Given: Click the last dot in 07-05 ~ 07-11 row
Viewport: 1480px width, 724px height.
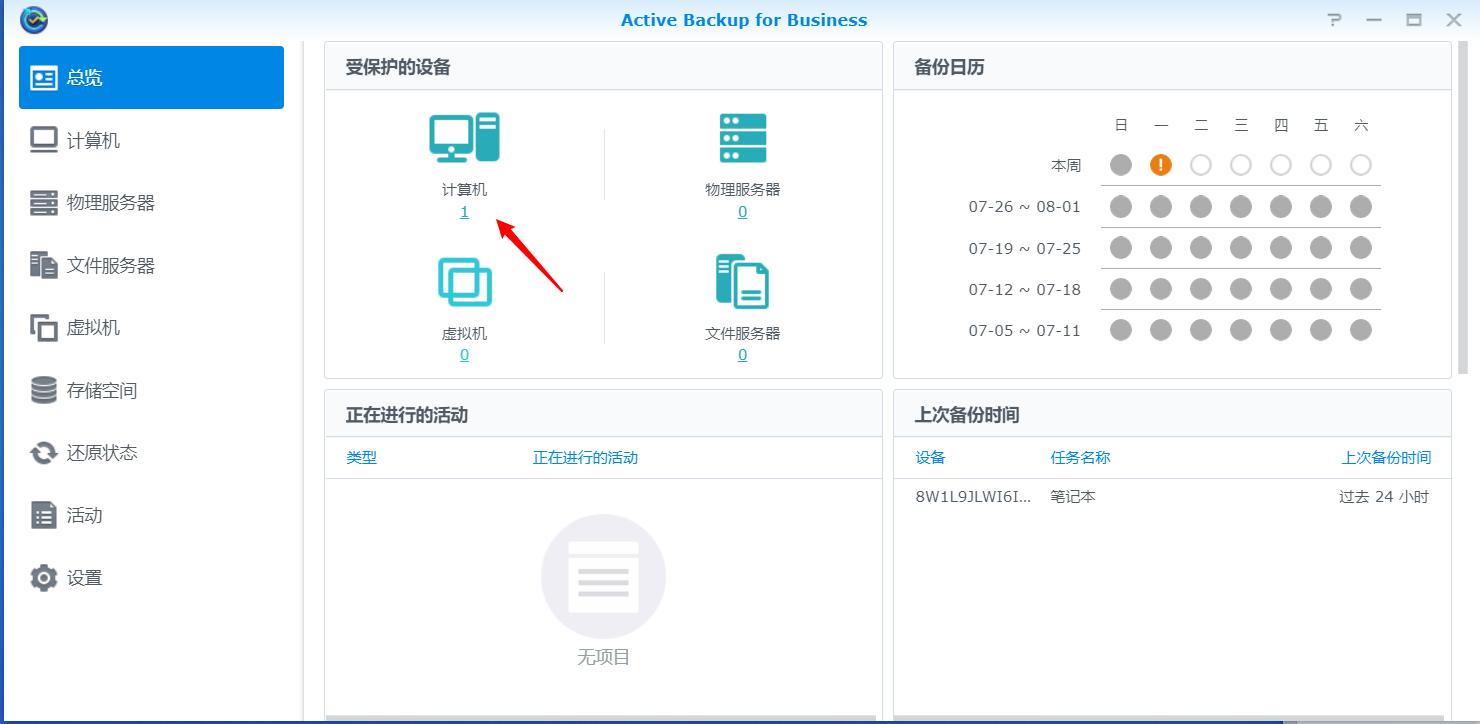Looking at the screenshot, I should (1361, 330).
